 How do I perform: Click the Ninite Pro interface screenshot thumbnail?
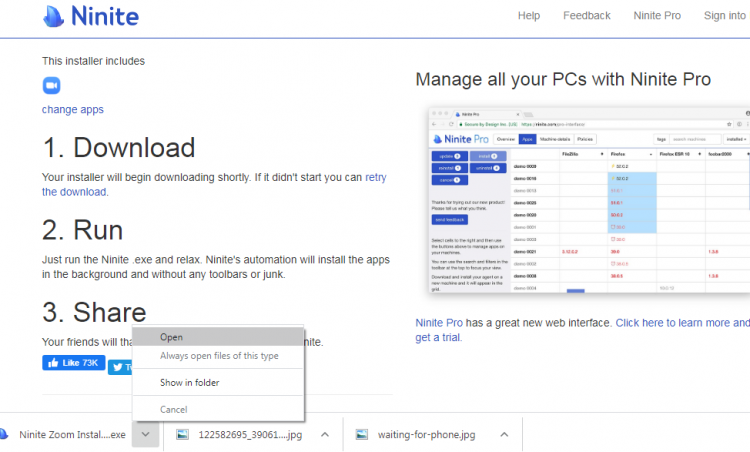[589, 200]
